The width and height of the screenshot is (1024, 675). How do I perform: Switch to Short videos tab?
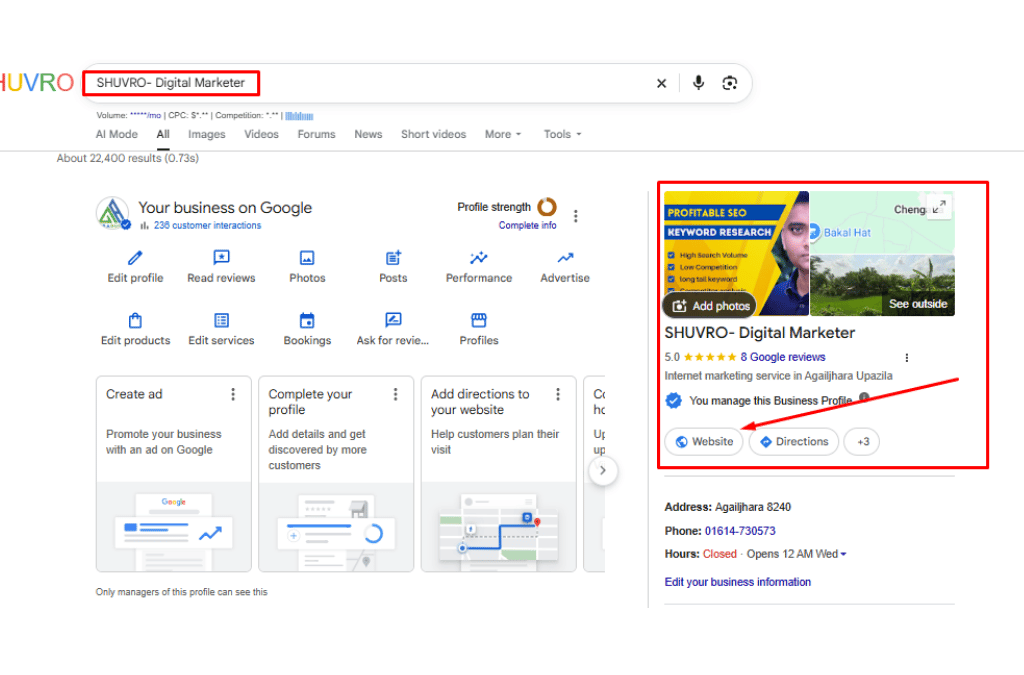pyautogui.click(x=434, y=134)
